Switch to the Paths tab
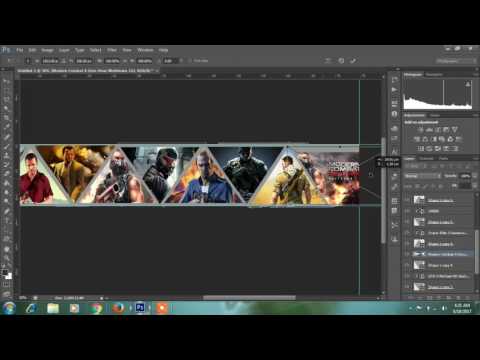 pos(443,158)
